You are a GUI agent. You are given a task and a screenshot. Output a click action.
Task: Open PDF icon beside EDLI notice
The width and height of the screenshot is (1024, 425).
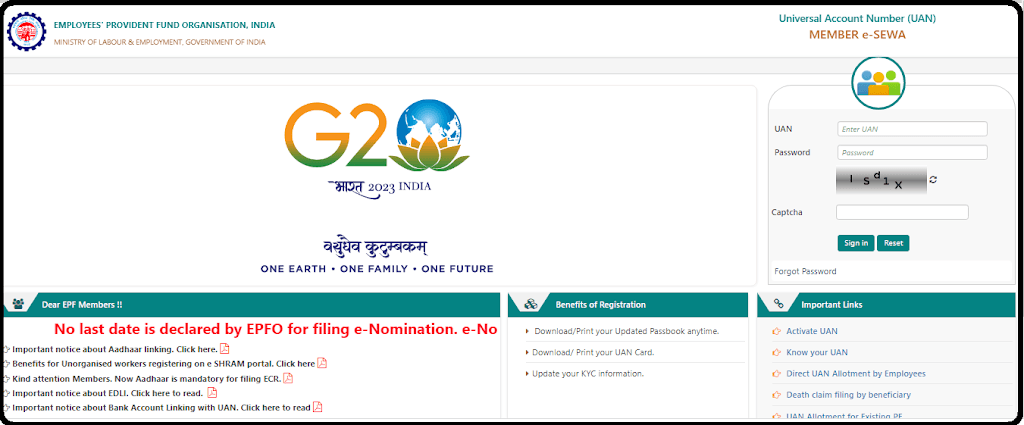click(212, 392)
